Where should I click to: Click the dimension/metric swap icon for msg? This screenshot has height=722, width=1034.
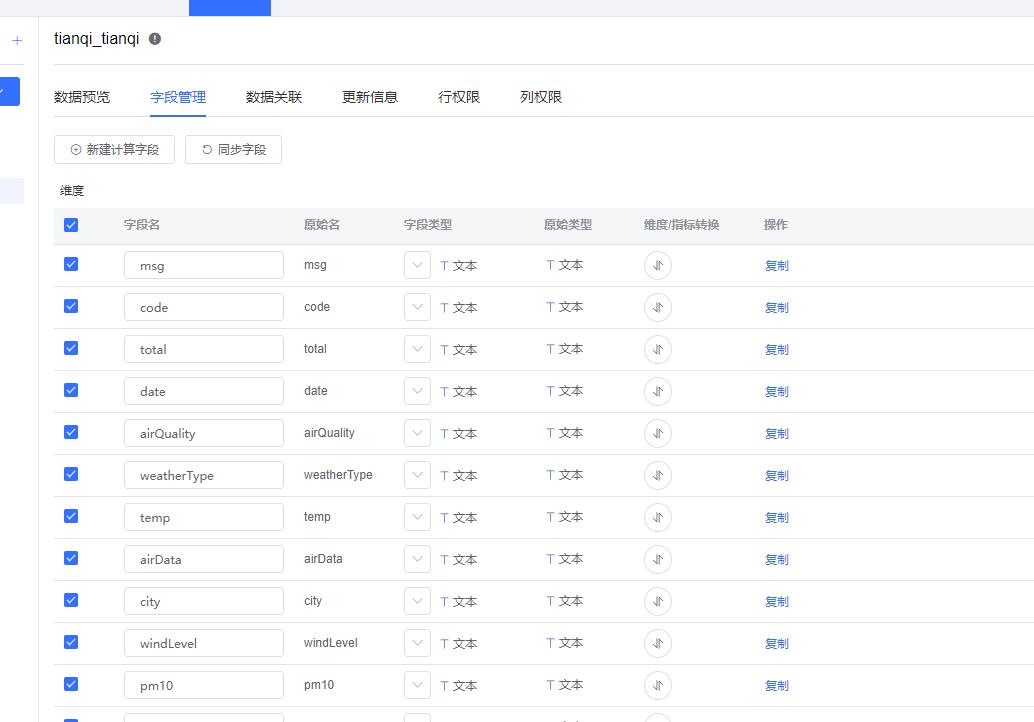click(657, 265)
